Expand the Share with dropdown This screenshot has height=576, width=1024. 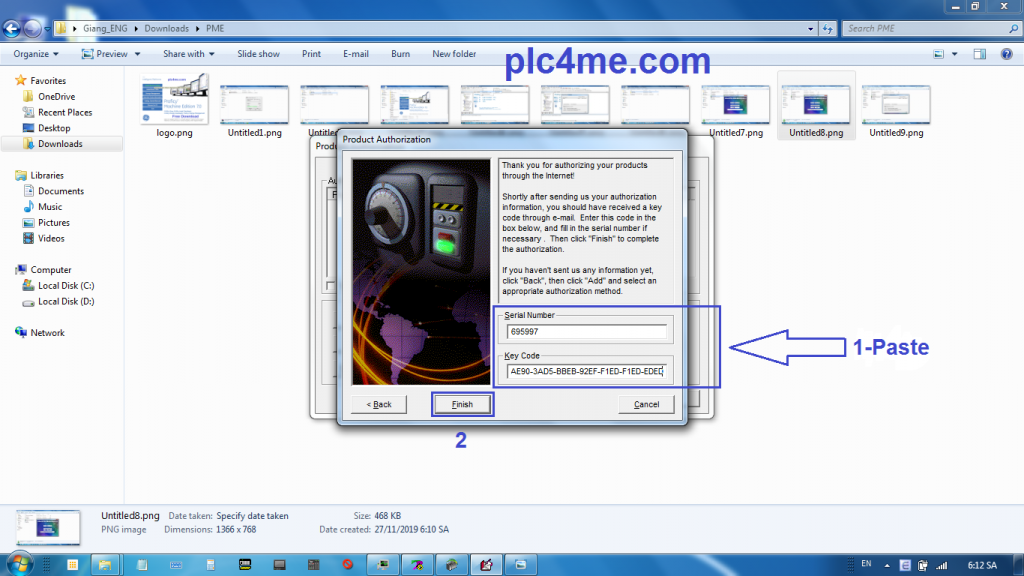[188, 54]
